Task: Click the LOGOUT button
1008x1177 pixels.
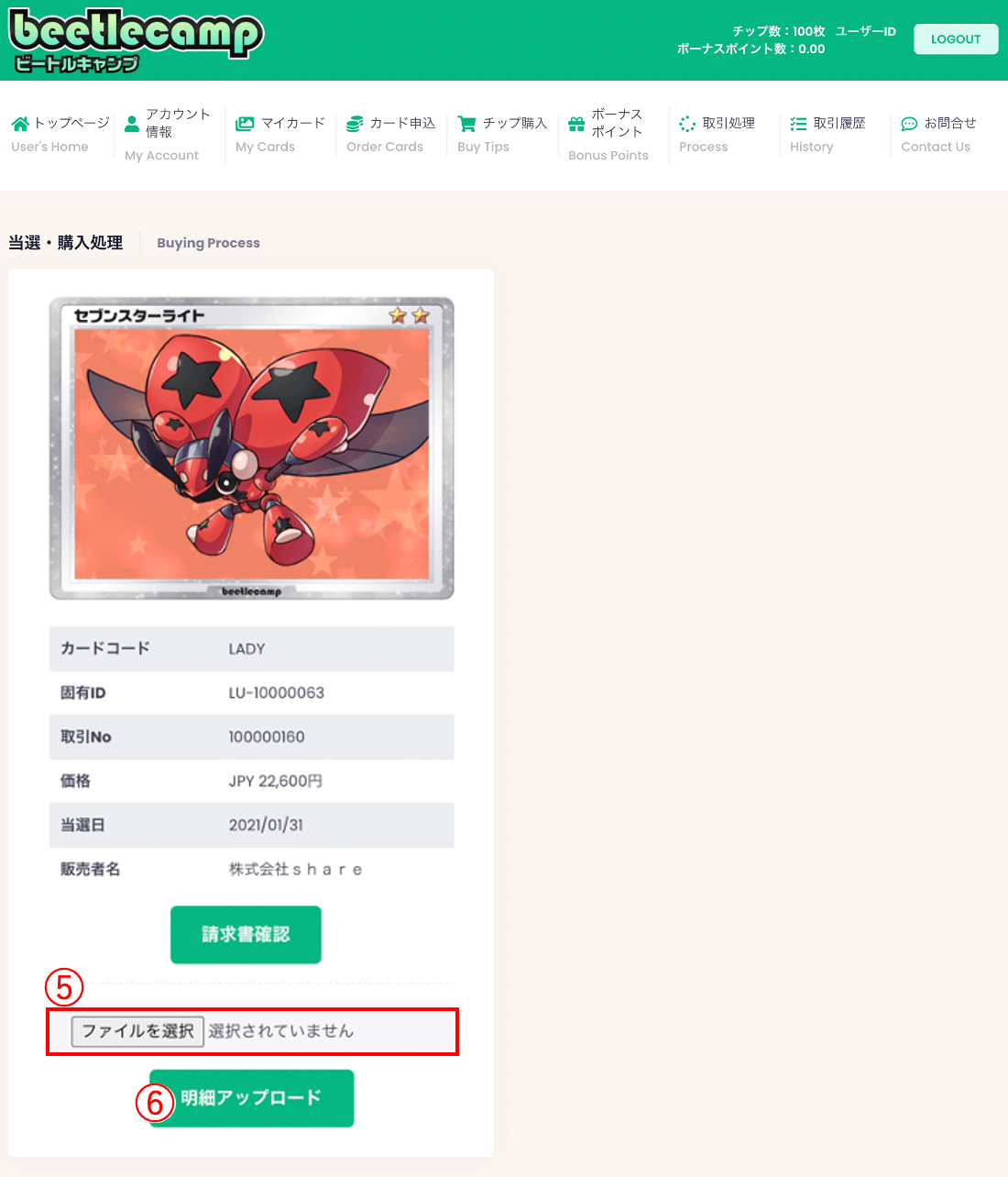Action: pos(956,39)
